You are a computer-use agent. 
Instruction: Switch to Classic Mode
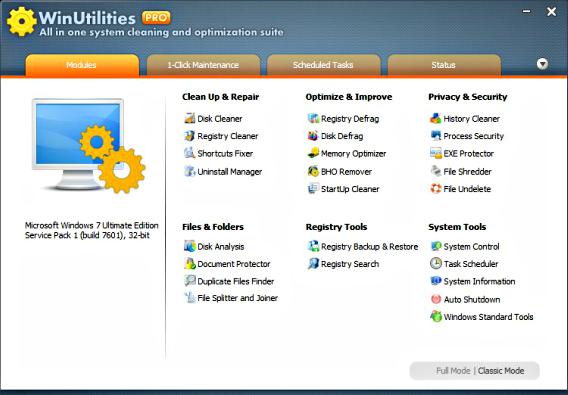pos(501,371)
